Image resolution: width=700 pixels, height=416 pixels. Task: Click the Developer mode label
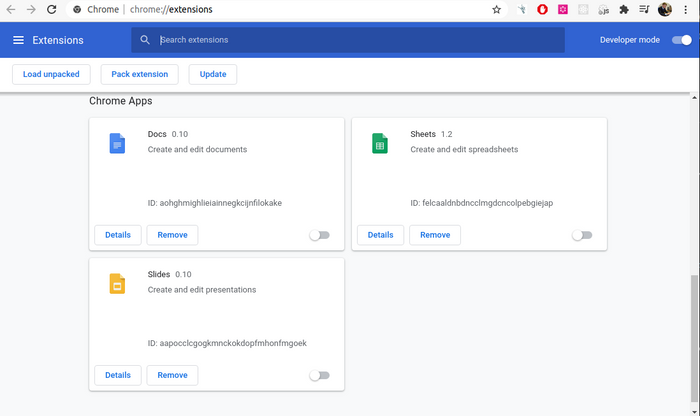click(x=629, y=40)
